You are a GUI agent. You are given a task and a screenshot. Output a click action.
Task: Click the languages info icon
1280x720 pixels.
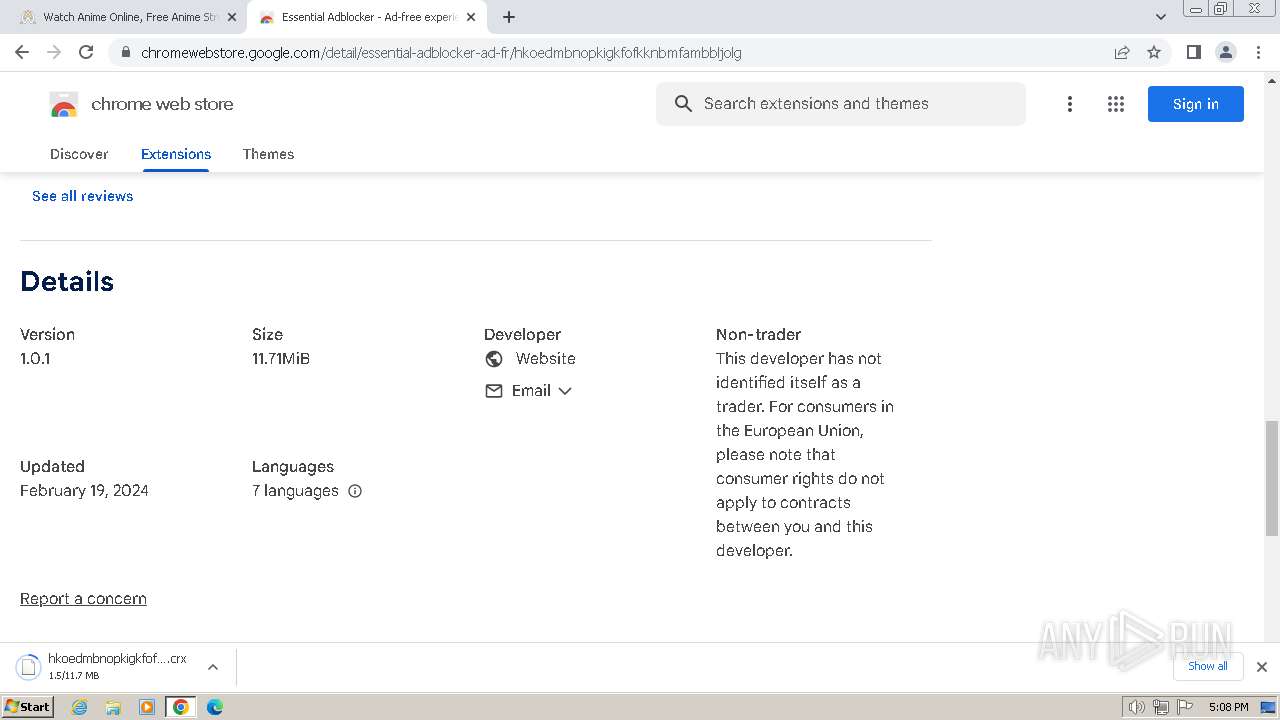click(x=355, y=491)
